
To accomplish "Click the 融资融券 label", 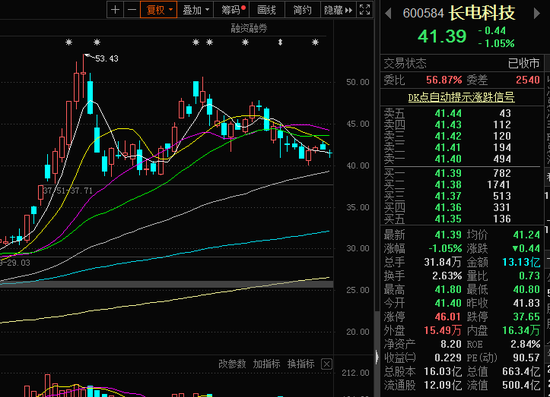I will click(249, 28).
